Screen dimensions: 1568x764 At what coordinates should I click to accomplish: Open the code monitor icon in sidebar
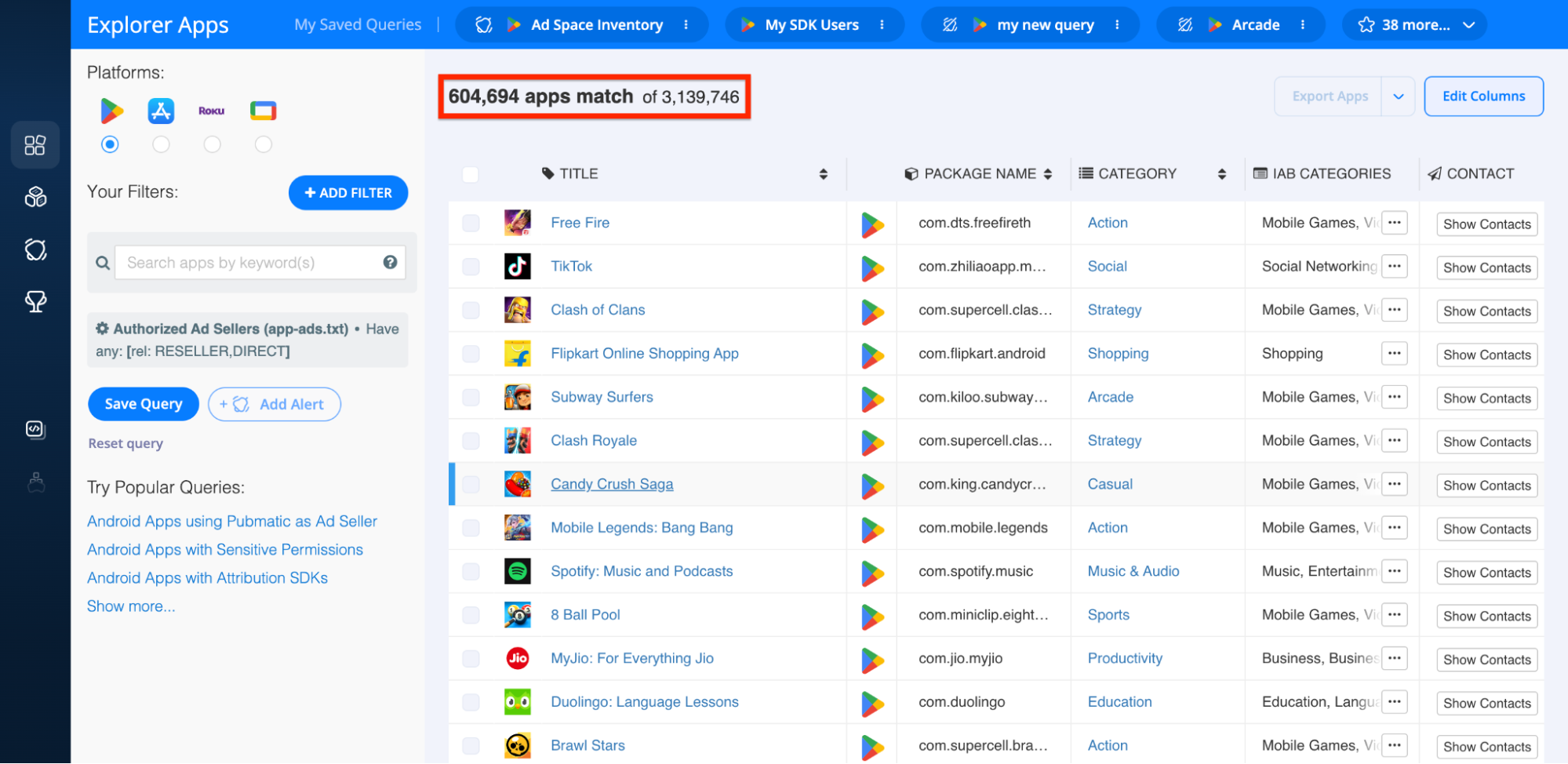pos(35,429)
